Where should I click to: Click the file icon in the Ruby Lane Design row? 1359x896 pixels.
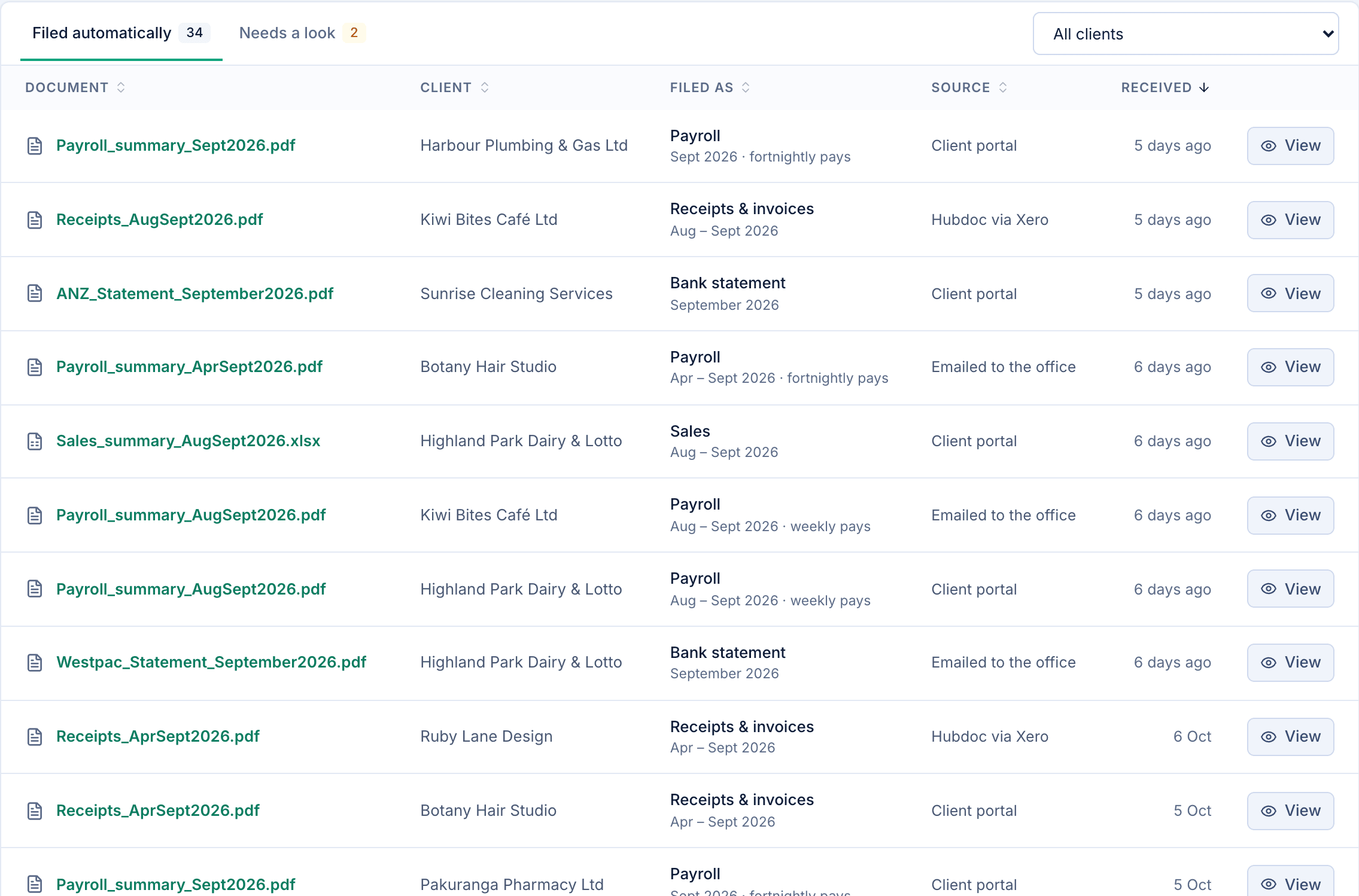(35, 737)
